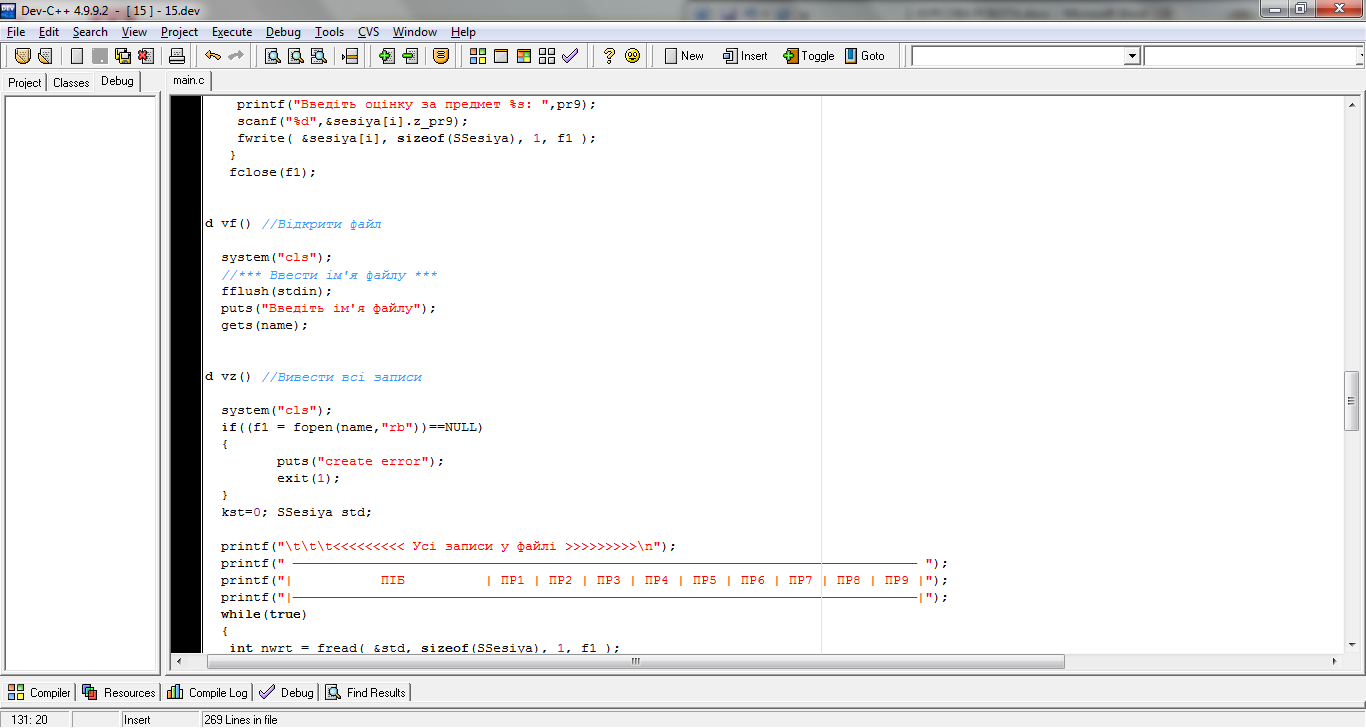Open the View menu
This screenshot has height=728, width=1366.
click(134, 32)
